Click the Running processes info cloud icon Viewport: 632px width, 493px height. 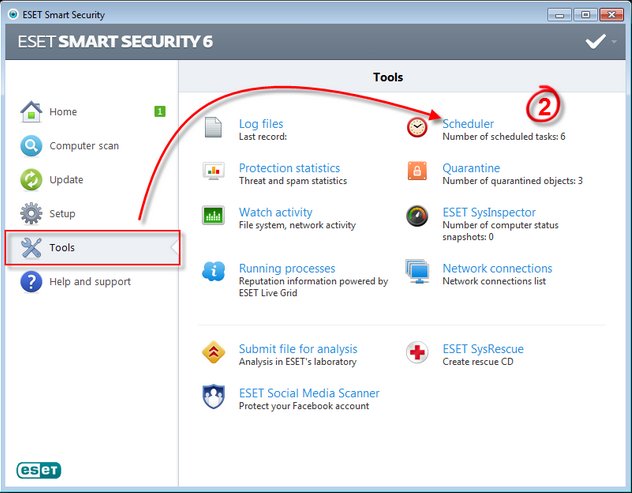pyautogui.click(x=213, y=271)
